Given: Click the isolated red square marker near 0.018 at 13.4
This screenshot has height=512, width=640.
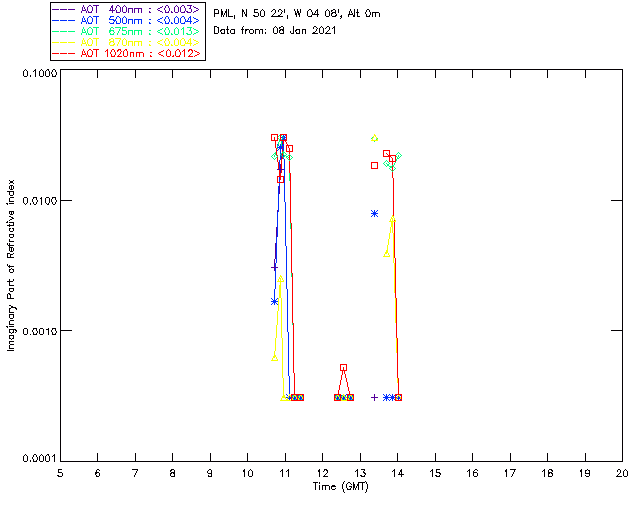Looking at the screenshot, I should tap(374, 165).
